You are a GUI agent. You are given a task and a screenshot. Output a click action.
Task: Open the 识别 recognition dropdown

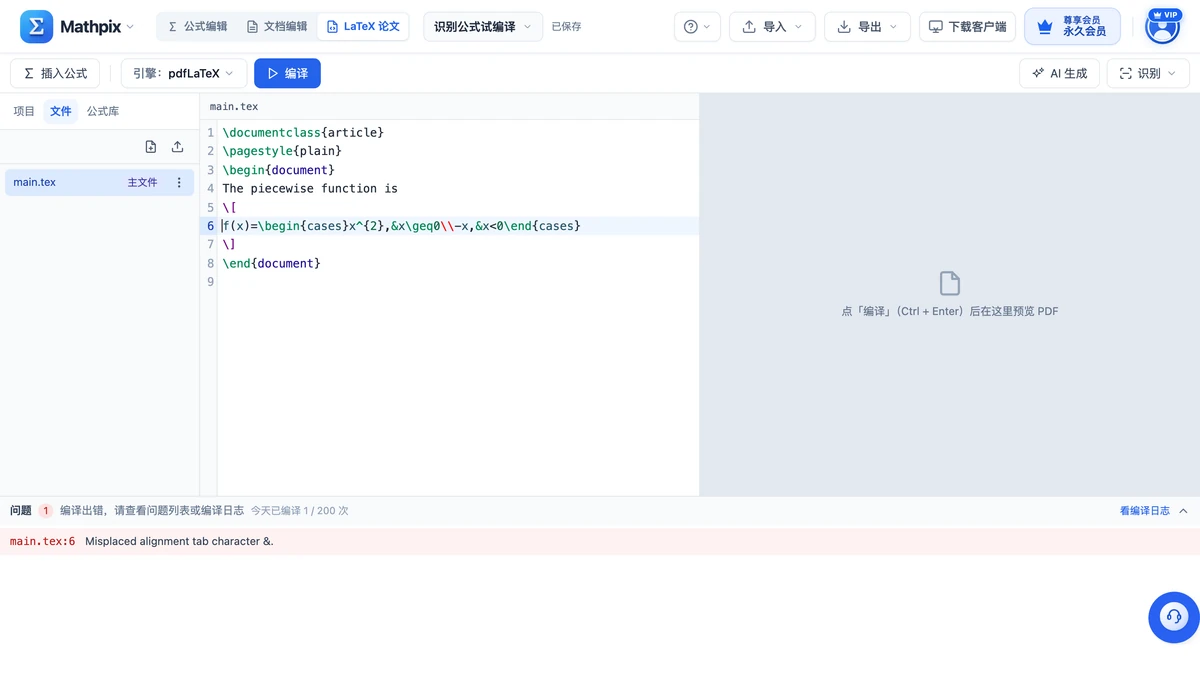click(x=1148, y=73)
